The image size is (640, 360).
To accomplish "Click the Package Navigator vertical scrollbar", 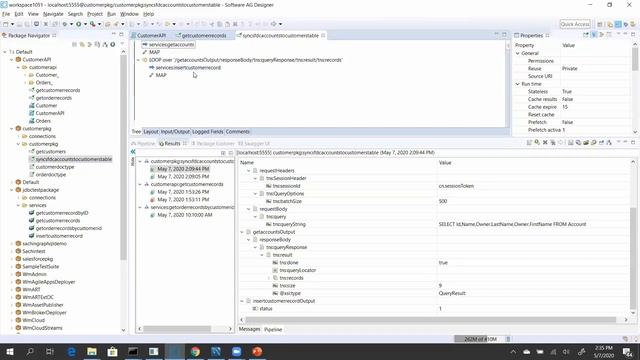I will coord(123,157).
